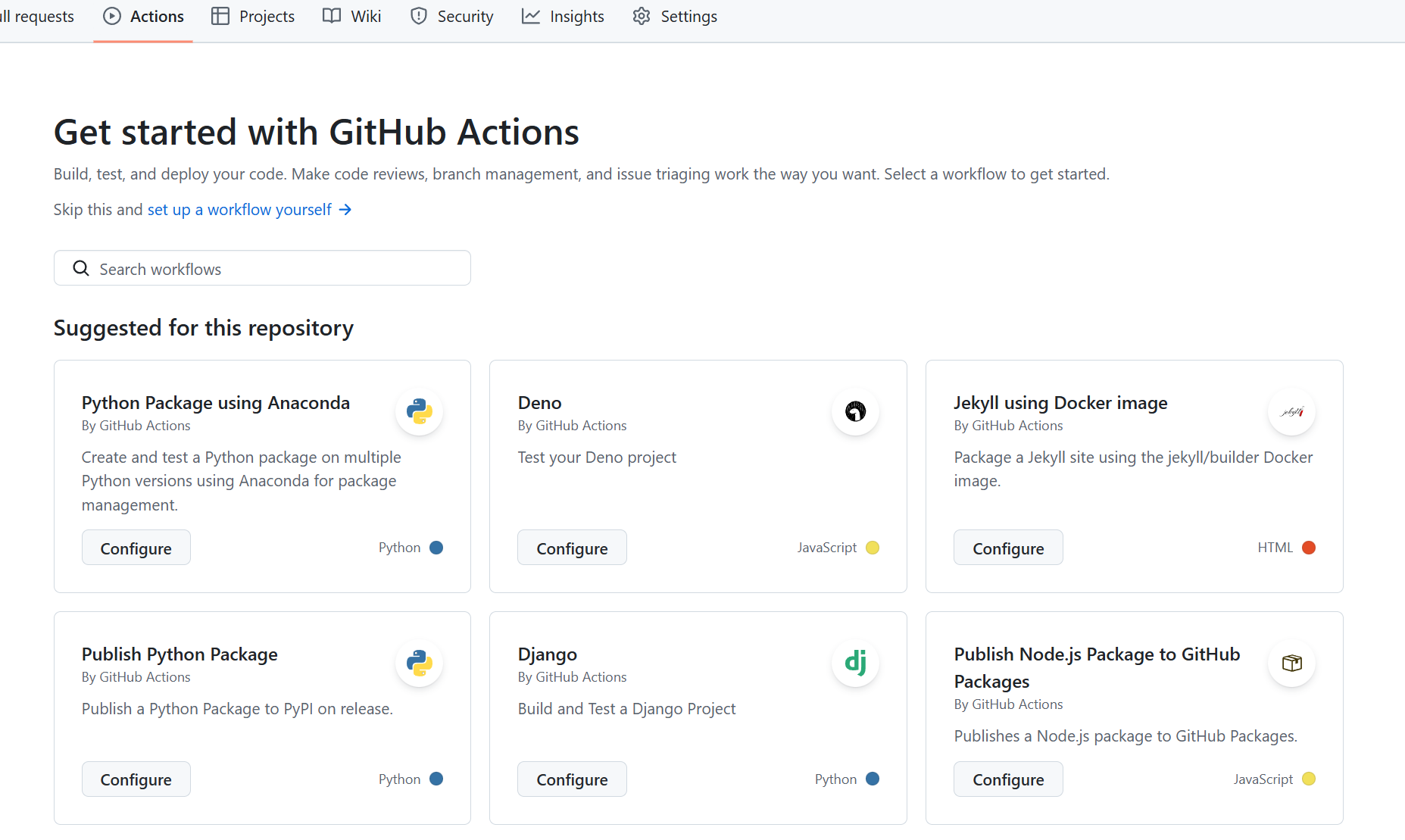Click 'By GitHub Actions' under Django

point(572,677)
